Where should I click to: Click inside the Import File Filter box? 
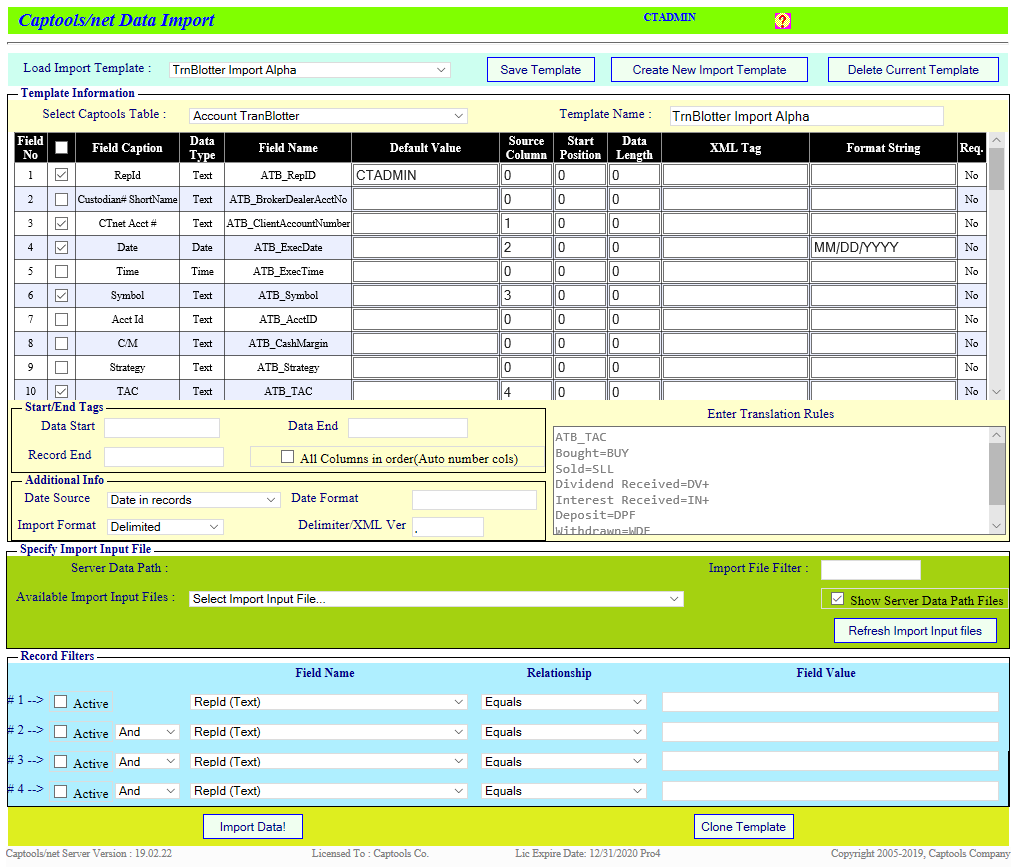click(x=870, y=569)
